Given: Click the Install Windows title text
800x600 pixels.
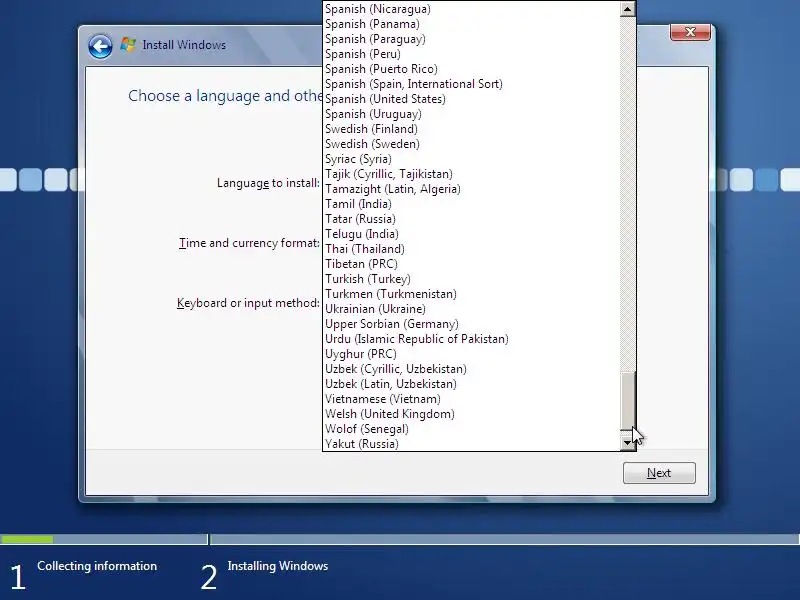Looking at the screenshot, I should coord(184,45).
